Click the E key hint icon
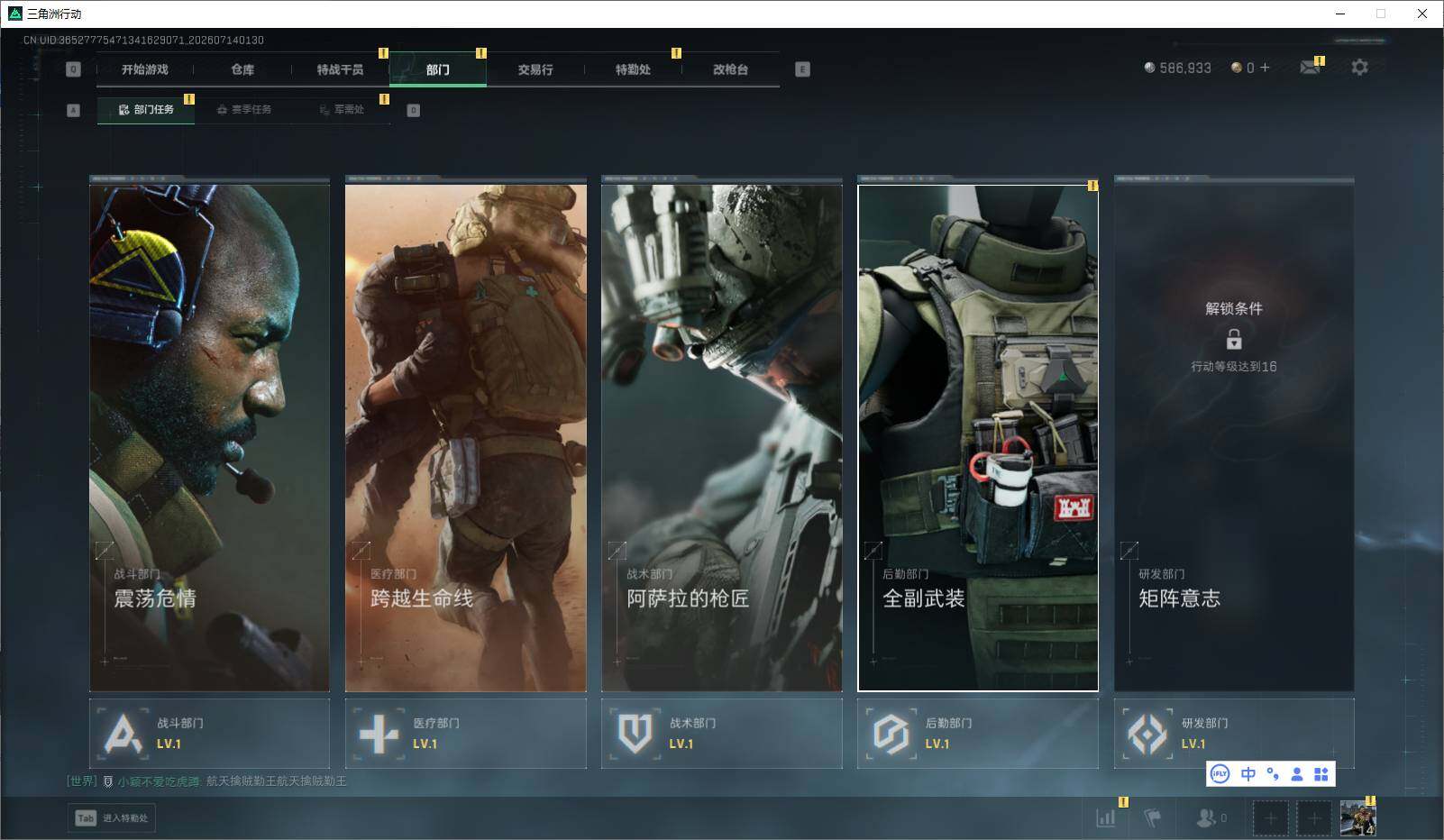The height and width of the screenshot is (840, 1444). [x=803, y=69]
